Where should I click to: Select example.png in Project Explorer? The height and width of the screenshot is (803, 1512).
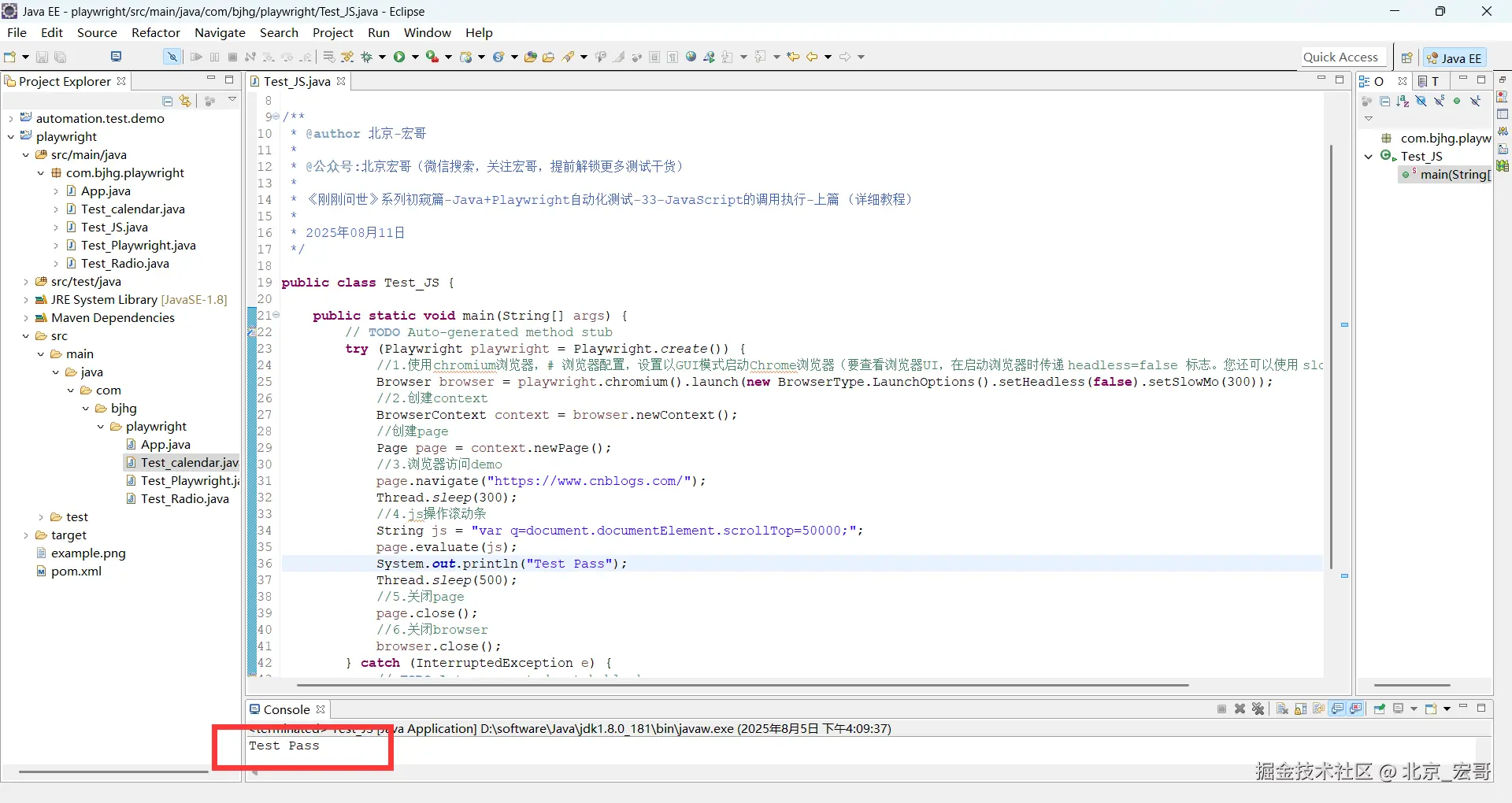[88, 553]
